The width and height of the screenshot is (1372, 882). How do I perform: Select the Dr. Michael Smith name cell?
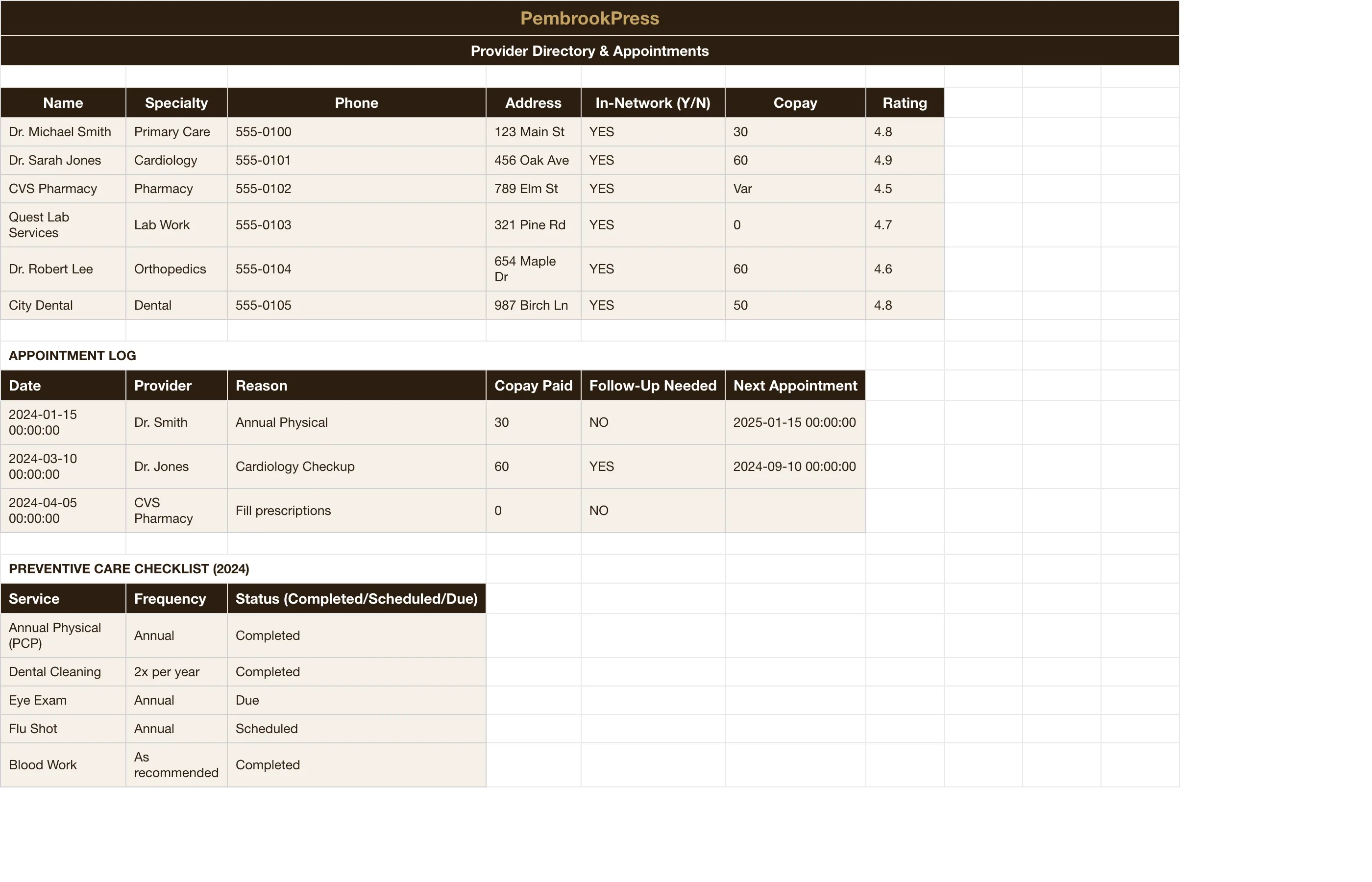pos(63,132)
